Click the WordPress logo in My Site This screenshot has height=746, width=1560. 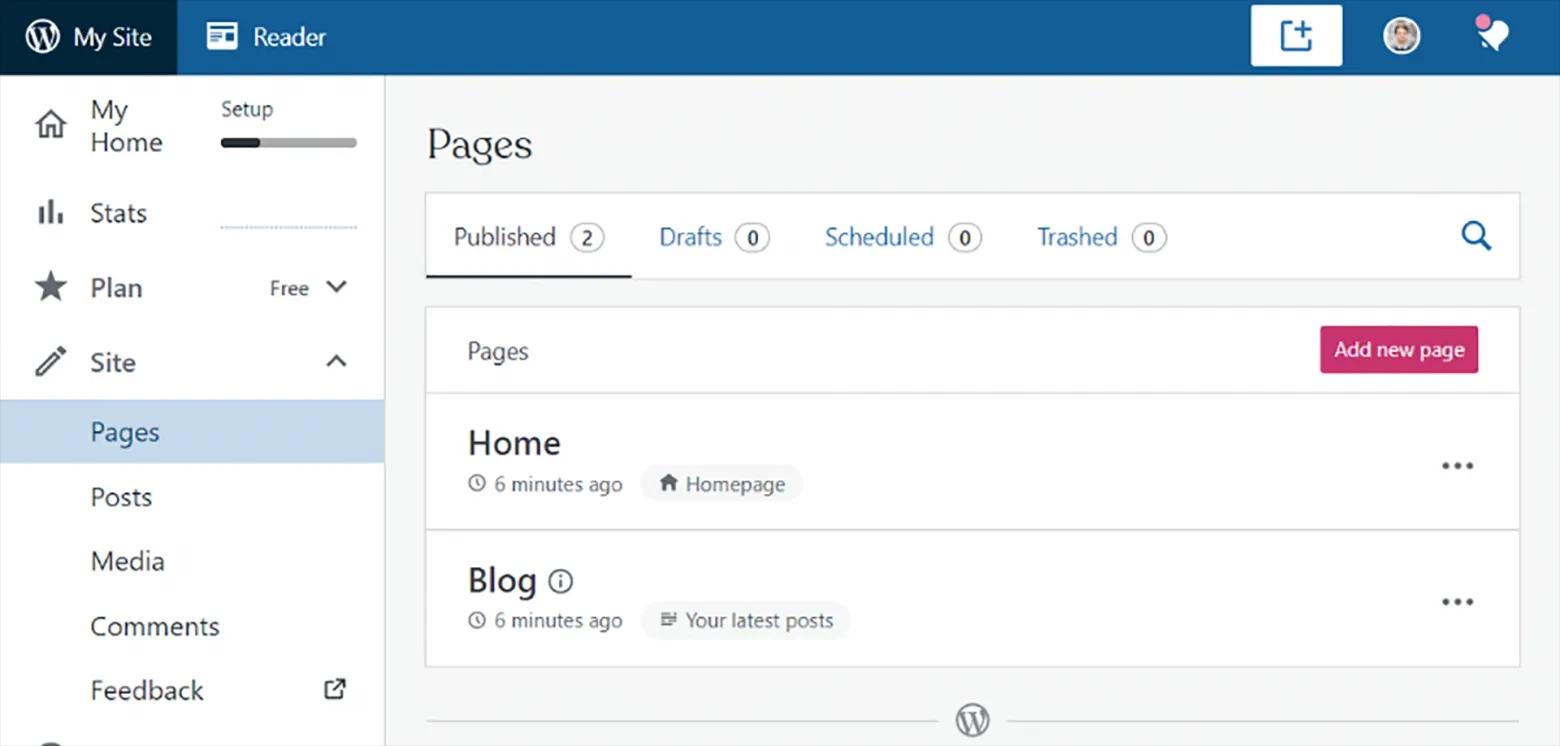click(x=43, y=37)
